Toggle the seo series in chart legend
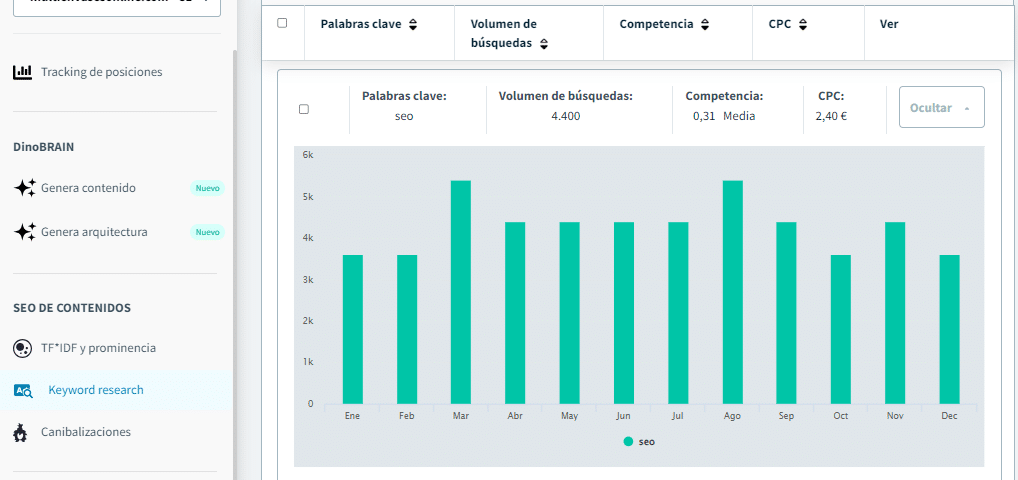Image resolution: width=1018 pixels, height=480 pixels. (x=640, y=441)
